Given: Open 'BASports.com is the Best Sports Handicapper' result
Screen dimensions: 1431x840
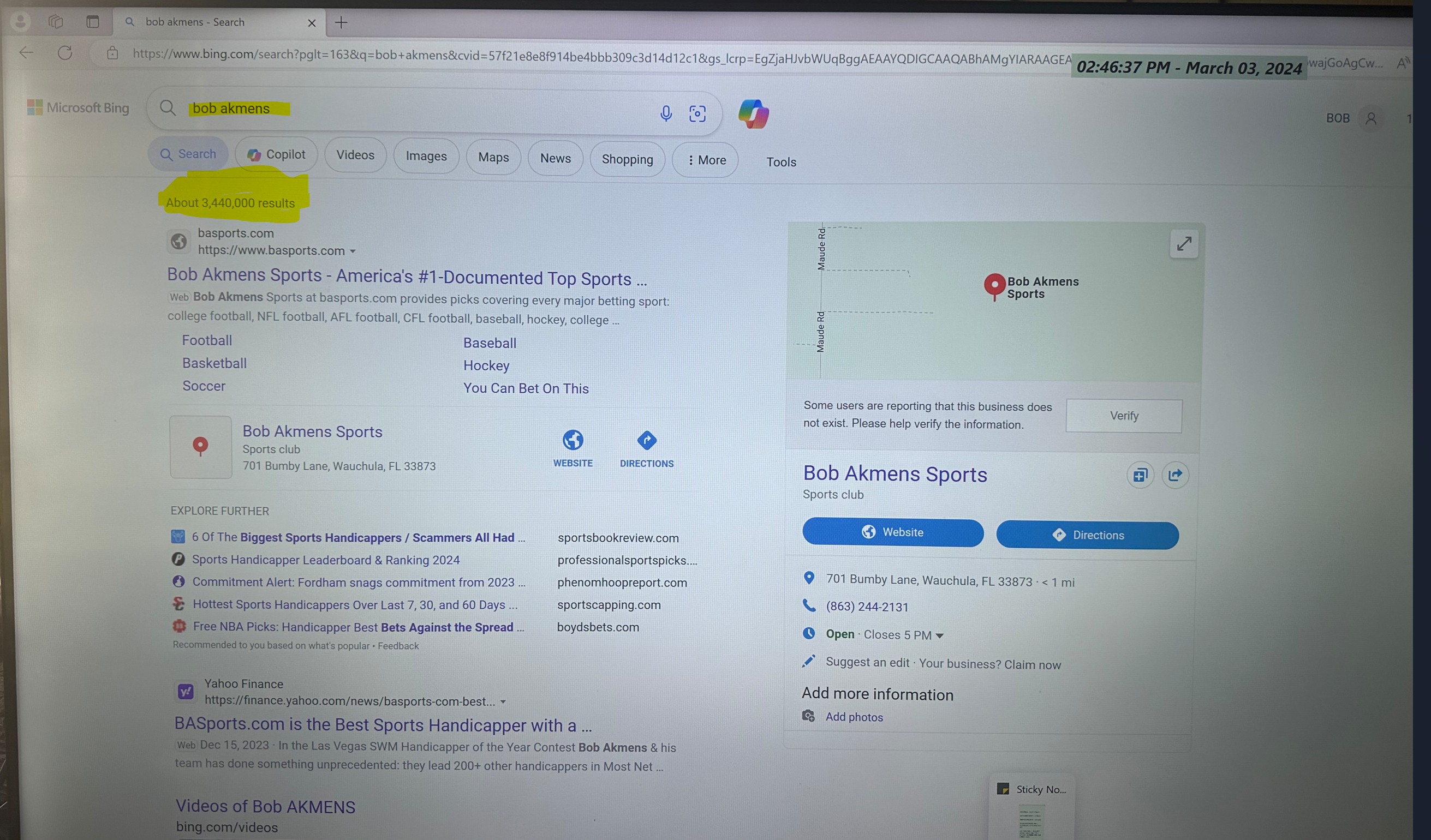Looking at the screenshot, I should pyautogui.click(x=383, y=725).
